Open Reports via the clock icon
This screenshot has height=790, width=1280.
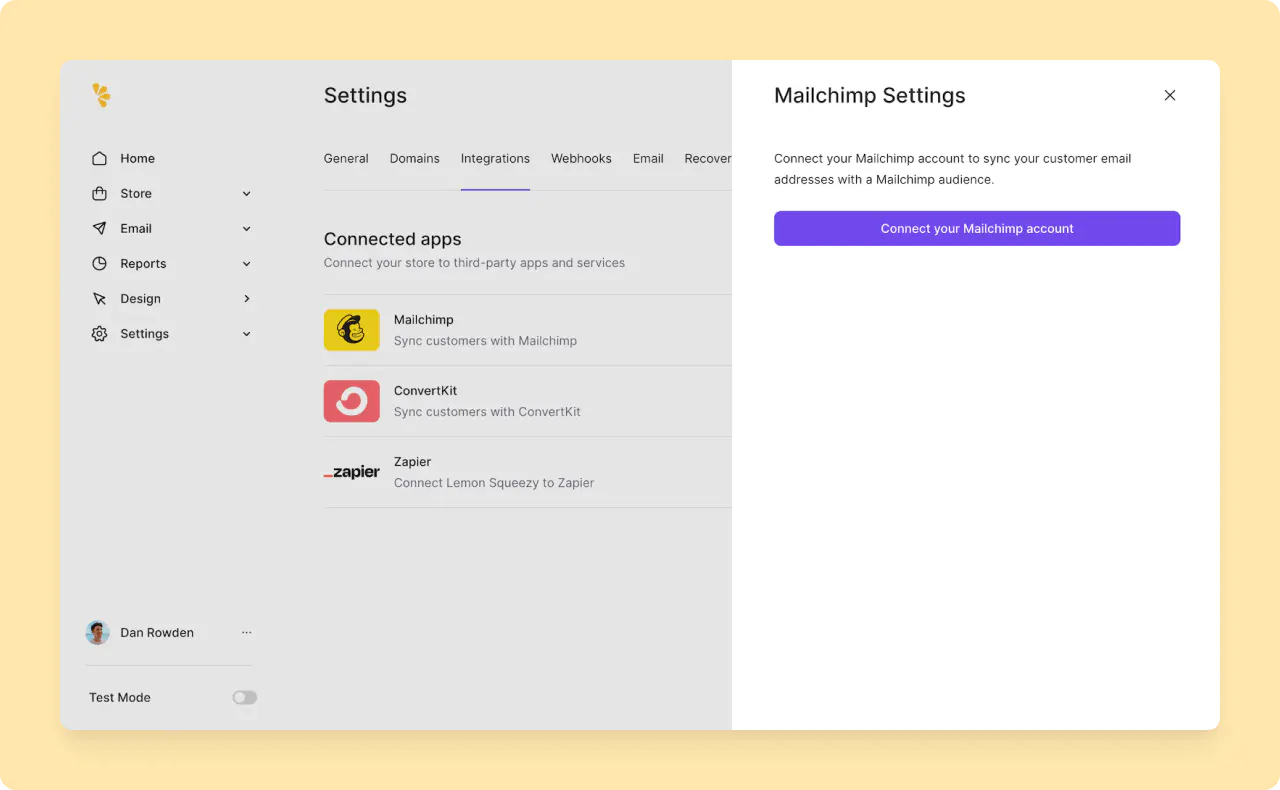[x=100, y=263]
